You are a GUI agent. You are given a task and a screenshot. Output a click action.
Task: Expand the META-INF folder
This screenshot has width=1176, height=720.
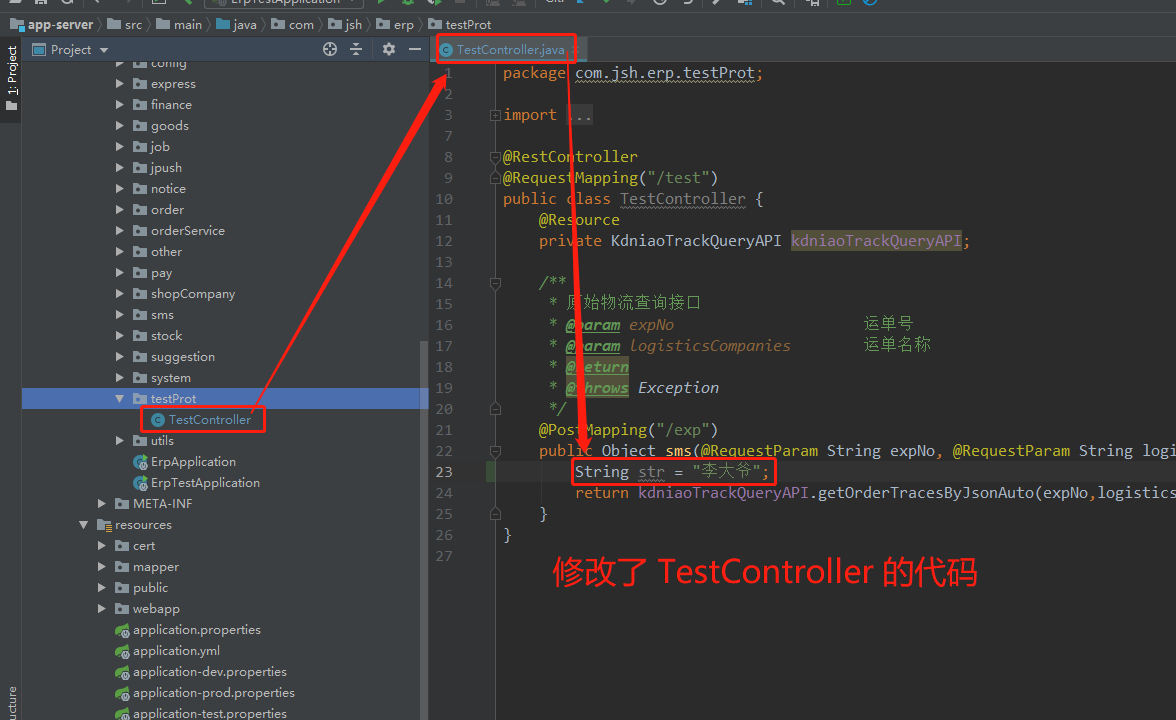point(102,504)
